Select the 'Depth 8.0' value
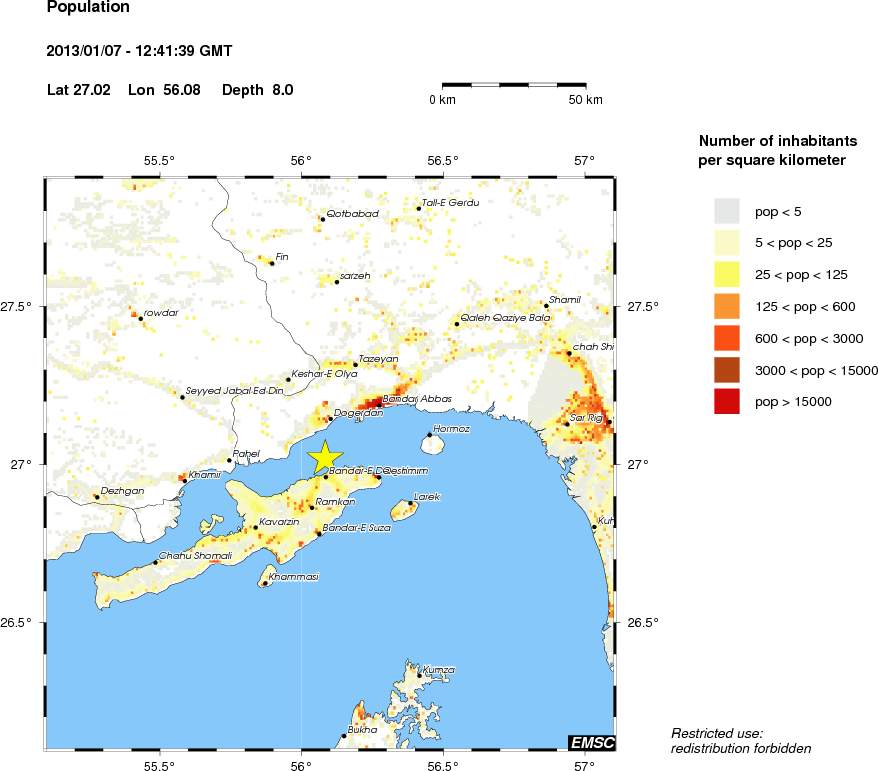 pyautogui.click(x=258, y=90)
